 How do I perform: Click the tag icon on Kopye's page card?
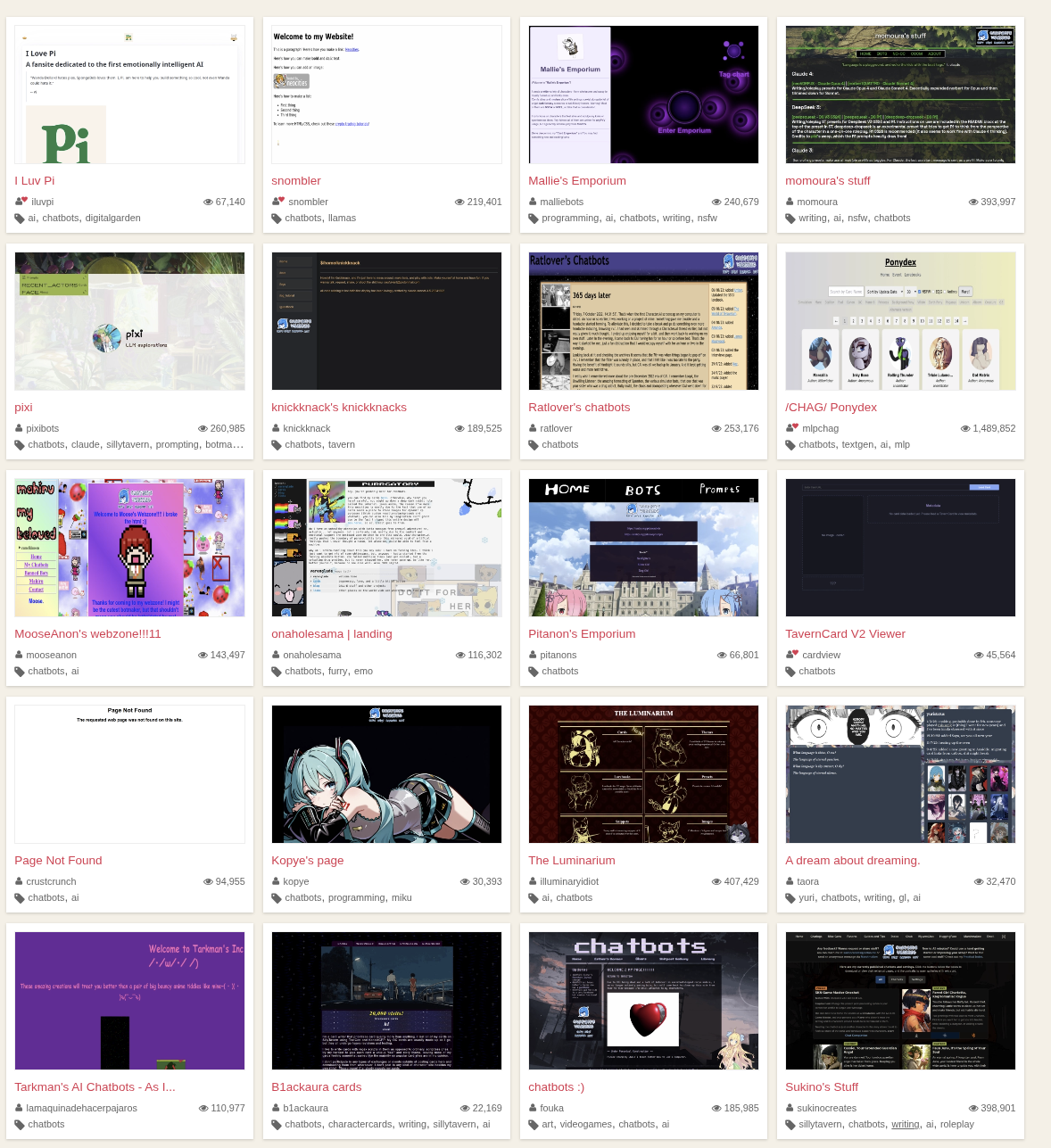pos(277,898)
